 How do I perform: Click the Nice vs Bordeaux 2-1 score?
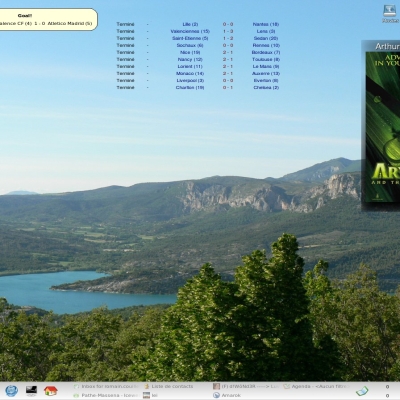[x=228, y=52]
